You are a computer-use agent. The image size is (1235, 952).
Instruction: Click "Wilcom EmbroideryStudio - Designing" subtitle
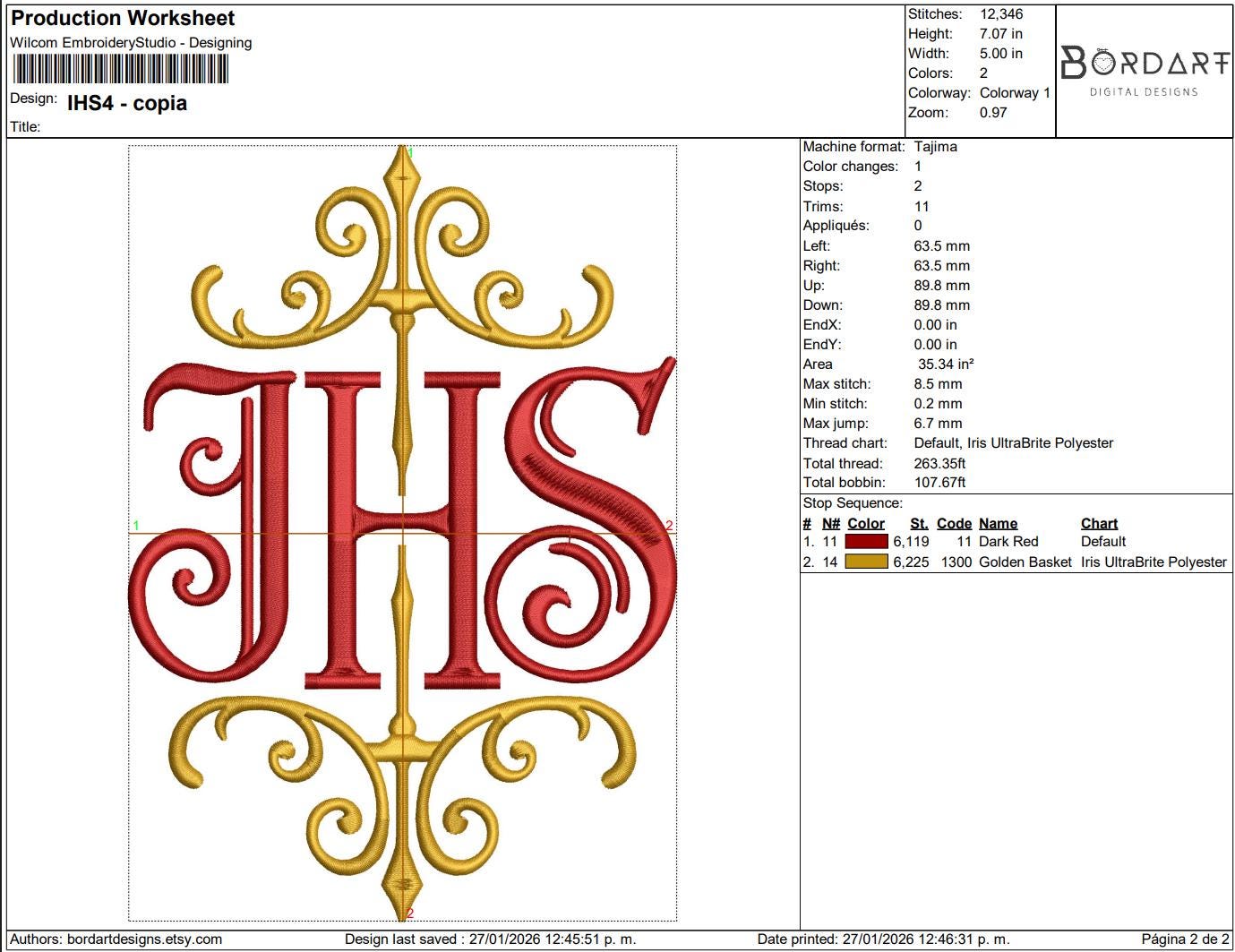tap(131, 42)
